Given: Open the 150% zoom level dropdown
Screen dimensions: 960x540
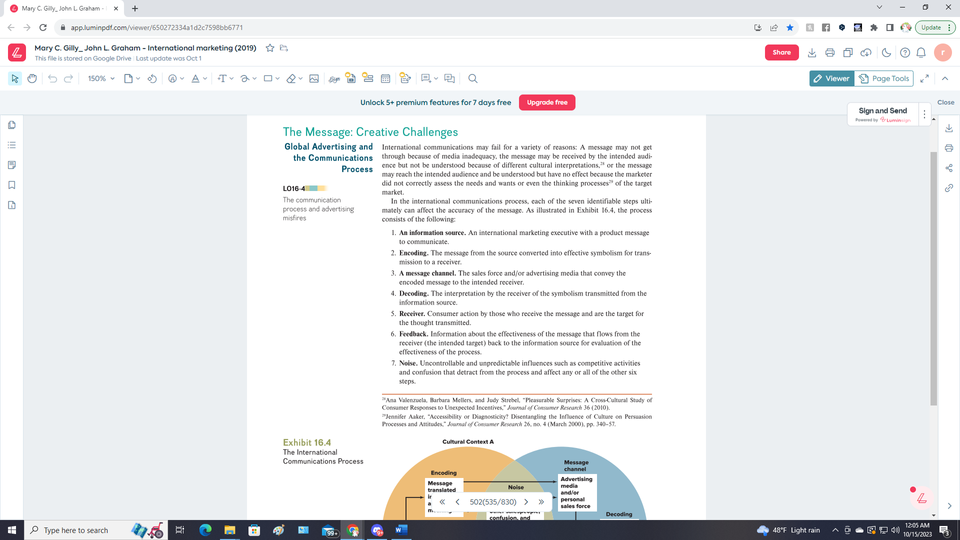Looking at the screenshot, I should [101, 78].
